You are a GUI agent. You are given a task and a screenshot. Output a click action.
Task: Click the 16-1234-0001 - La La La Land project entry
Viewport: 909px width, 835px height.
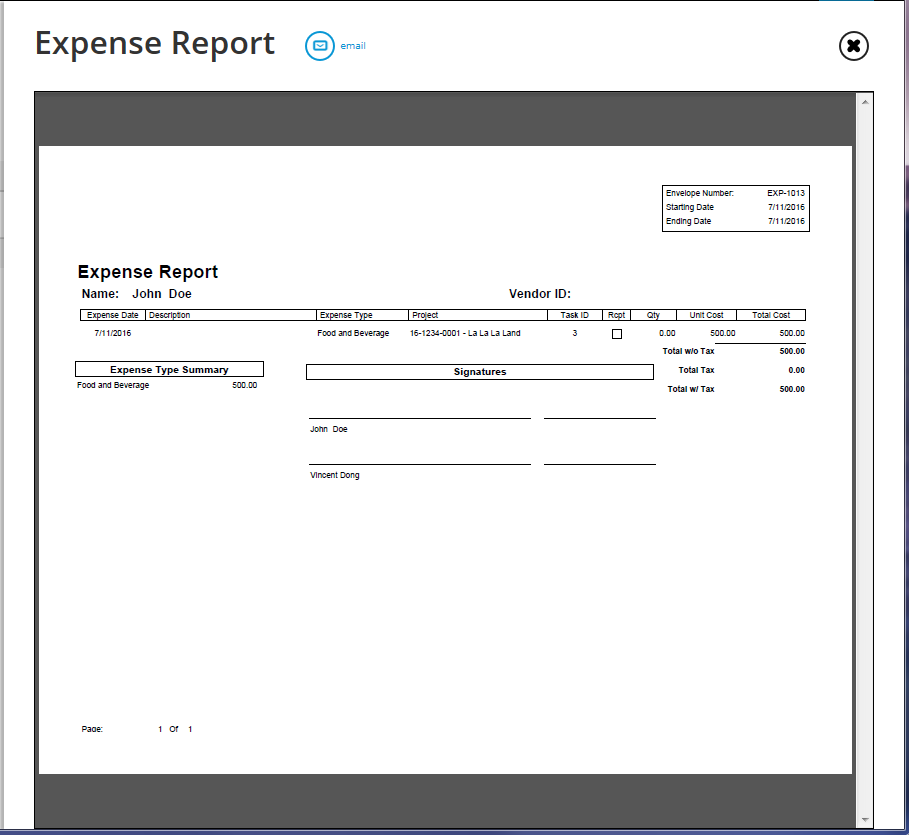tap(465, 333)
